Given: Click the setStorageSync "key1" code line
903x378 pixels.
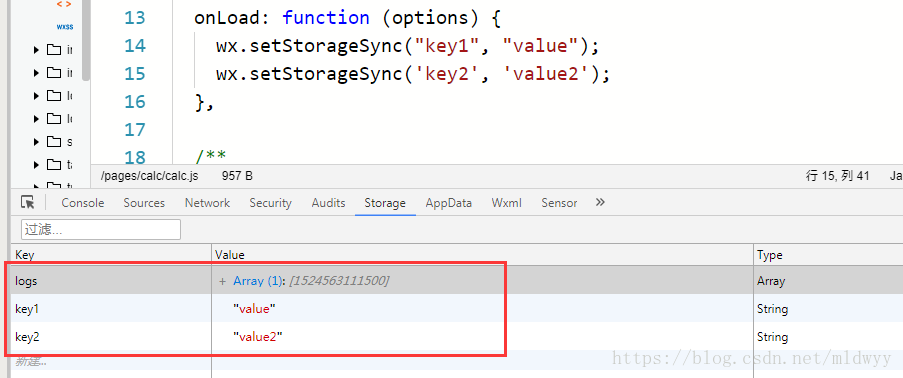Looking at the screenshot, I should pyautogui.click(x=408, y=46).
